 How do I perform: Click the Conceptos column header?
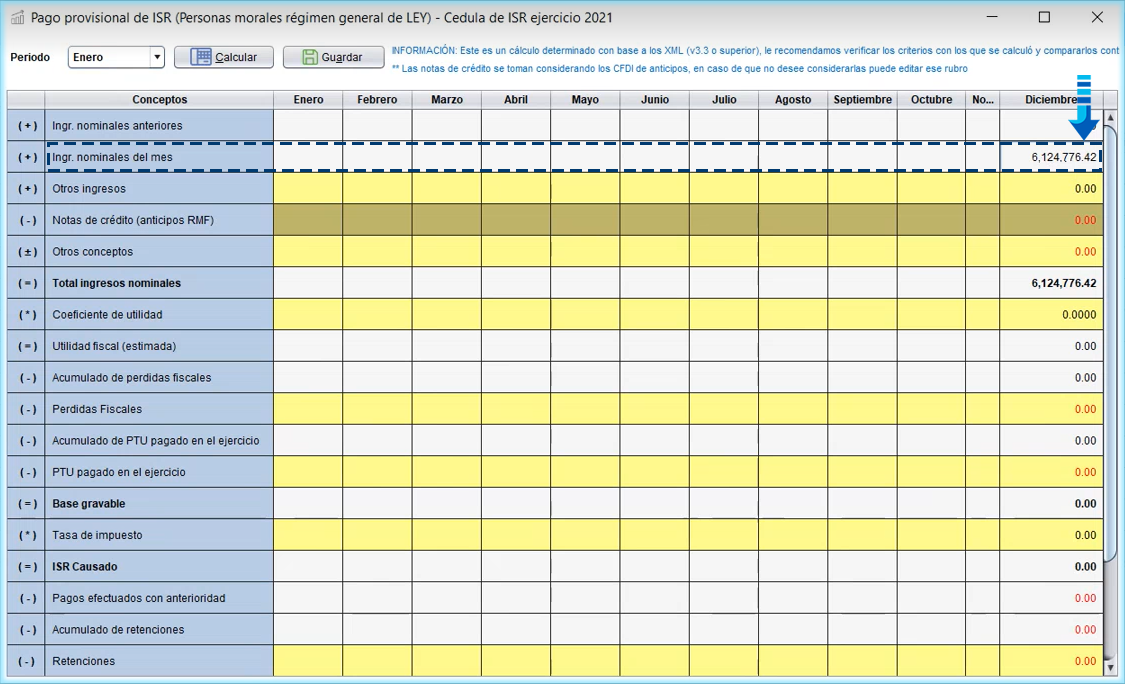[x=159, y=100]
